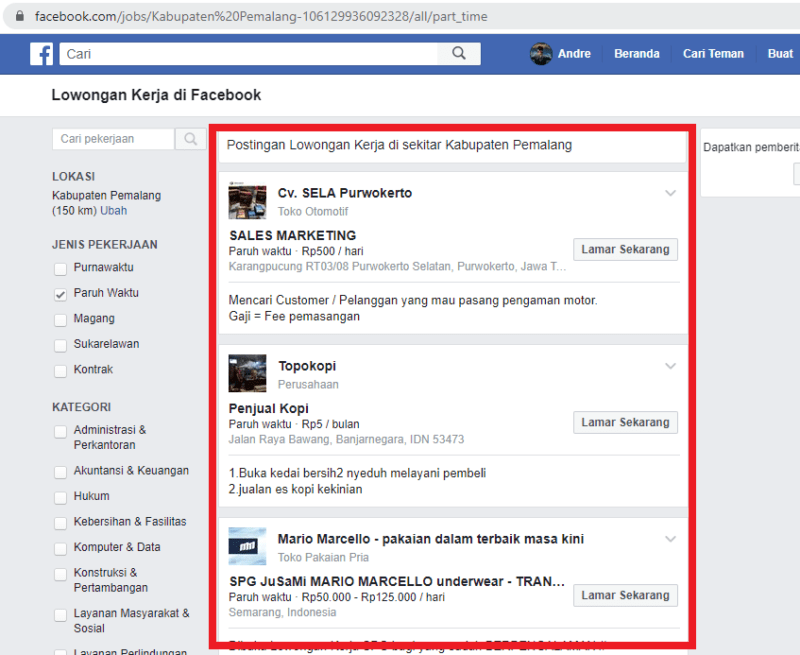Viewport: 800px width, 655px height.
Task: Click Toko Otomotif category text
Action: tap(312, 211)
